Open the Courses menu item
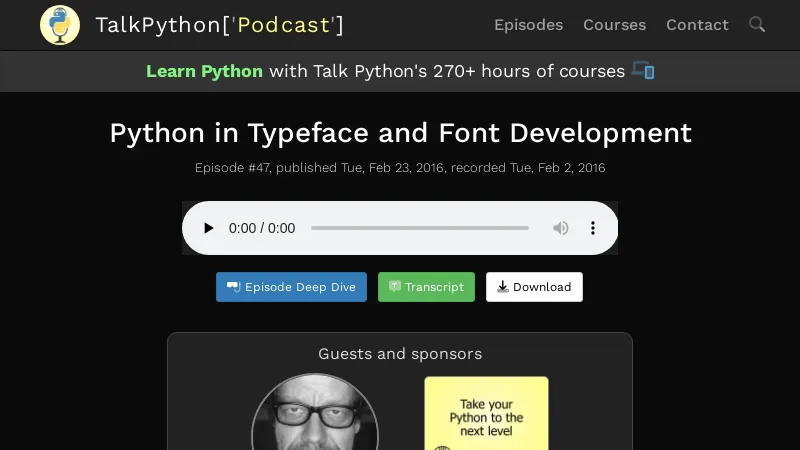800x450 pixels. 614,25
